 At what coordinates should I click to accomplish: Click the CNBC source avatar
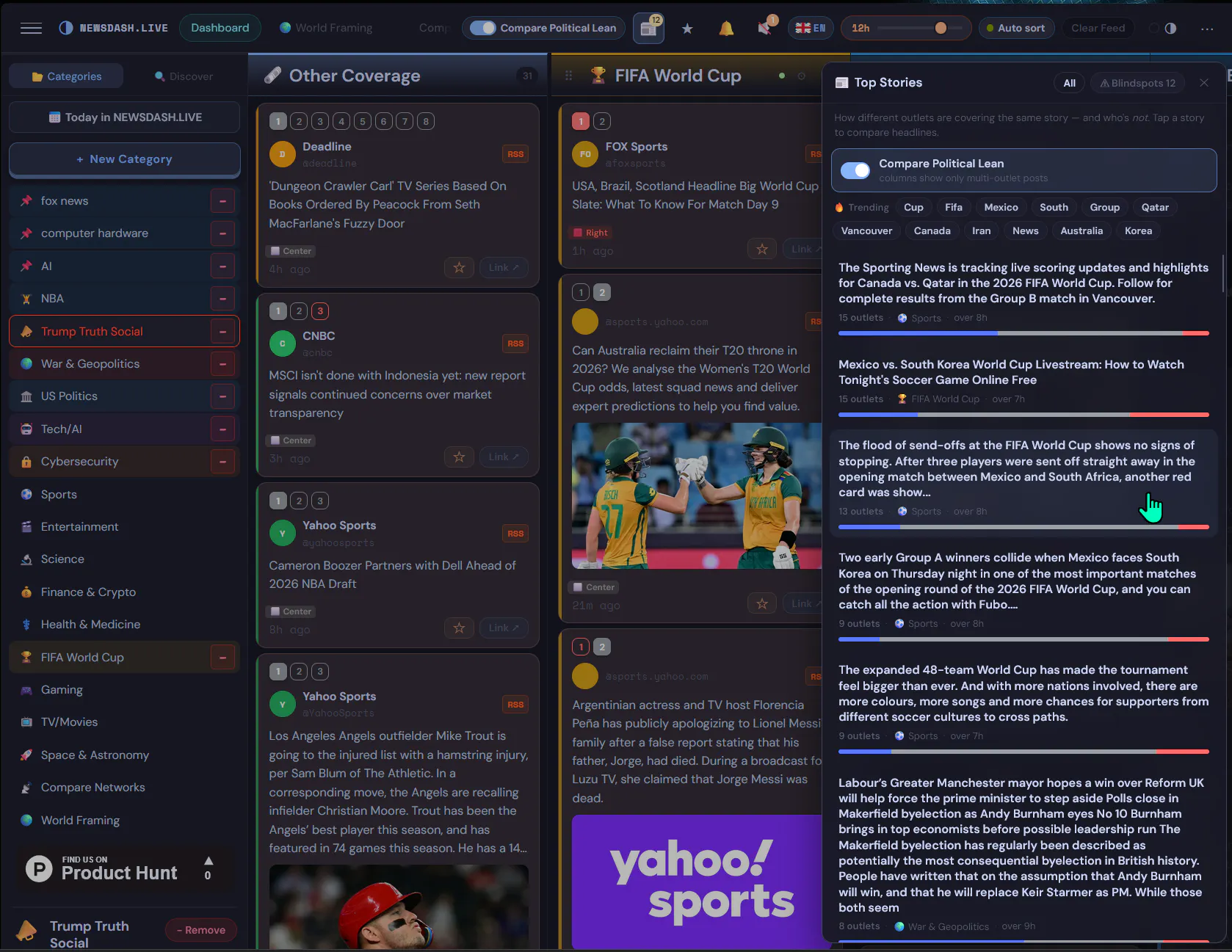[282, 344]
